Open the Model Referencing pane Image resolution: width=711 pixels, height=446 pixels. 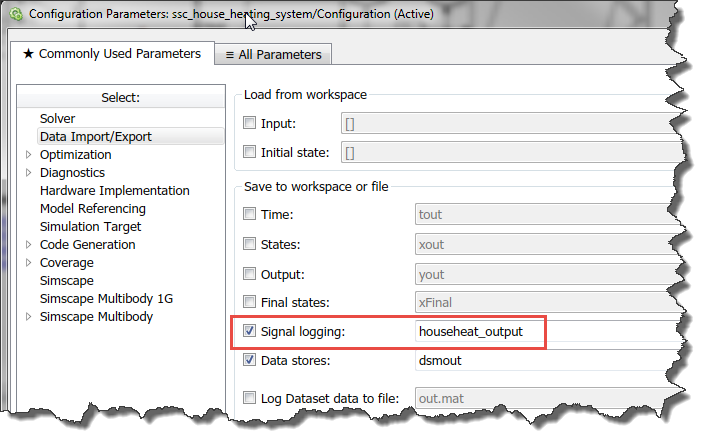click(x=93, y=209)
